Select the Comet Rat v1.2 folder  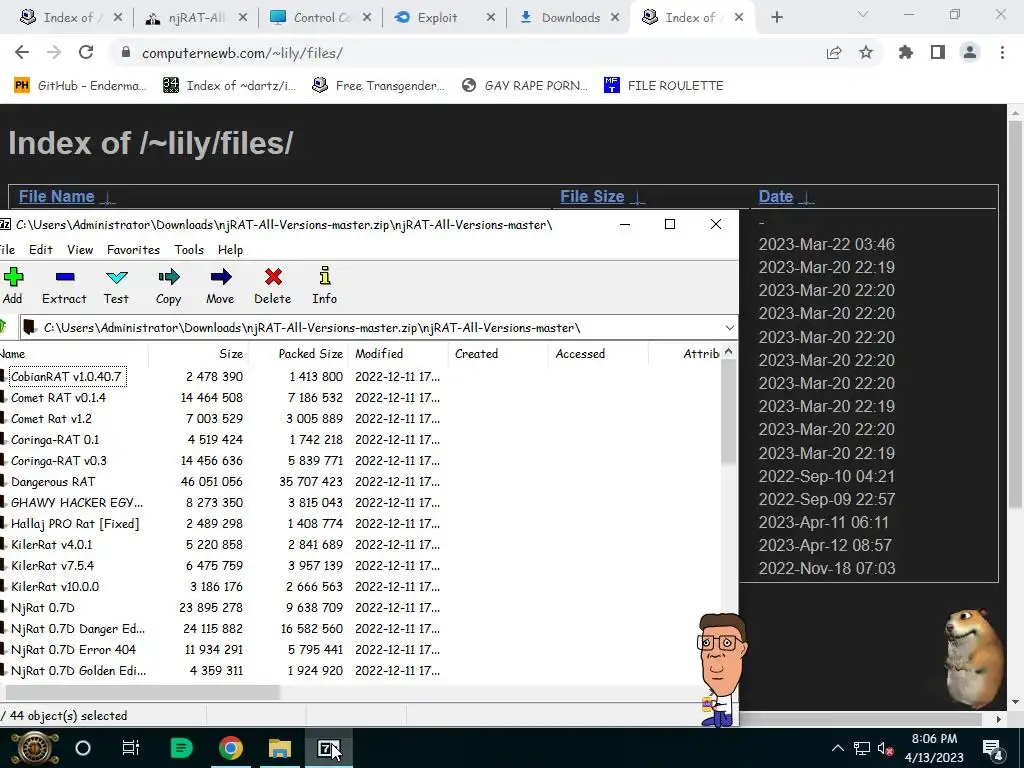[51, 419]
